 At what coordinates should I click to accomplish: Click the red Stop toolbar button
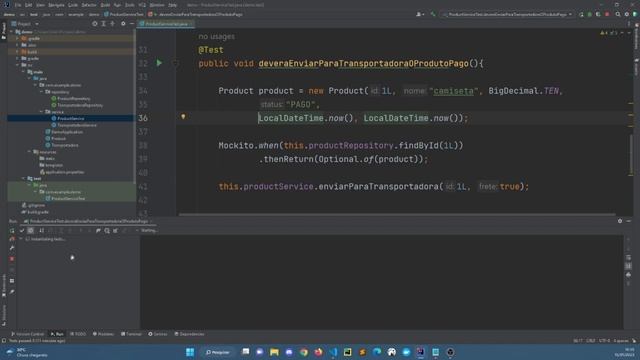click(607, 14)
